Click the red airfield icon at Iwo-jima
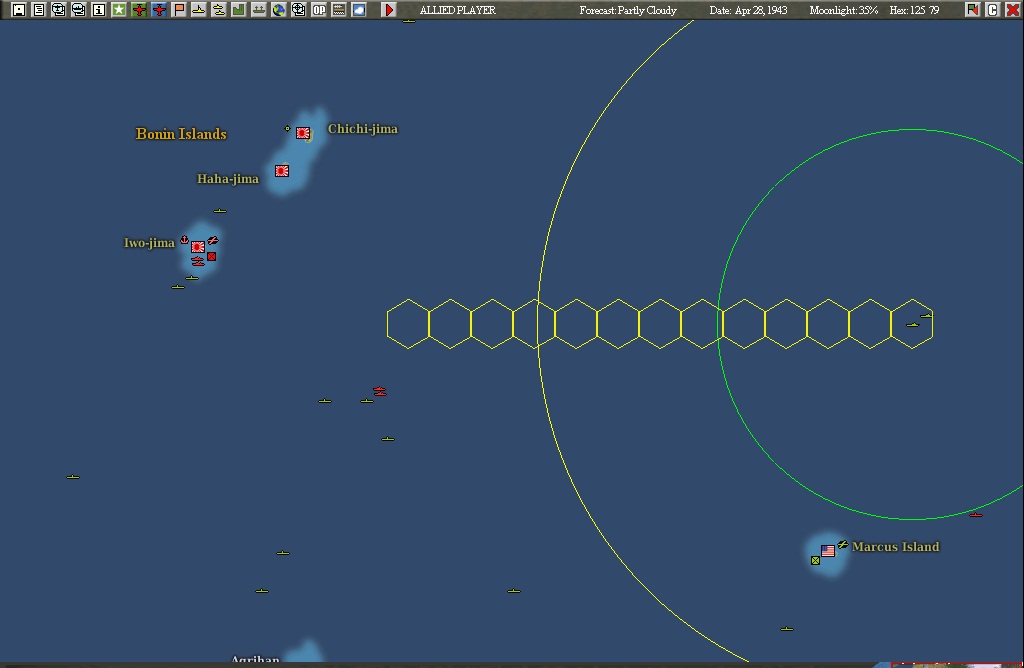 click(x=213, y=240)
